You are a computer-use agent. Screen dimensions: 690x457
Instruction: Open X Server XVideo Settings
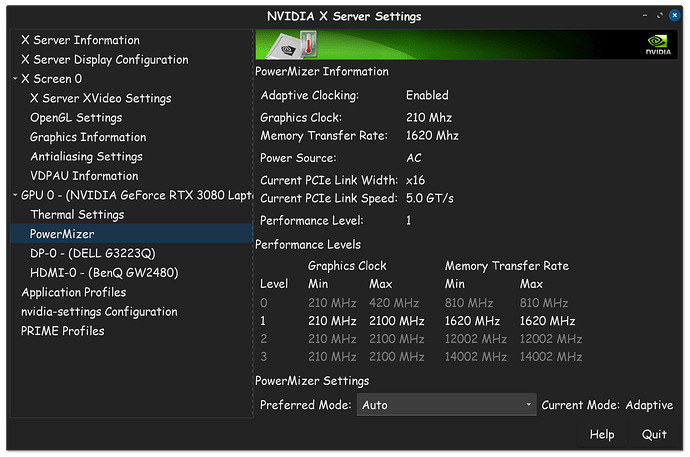tap(100, 98)
